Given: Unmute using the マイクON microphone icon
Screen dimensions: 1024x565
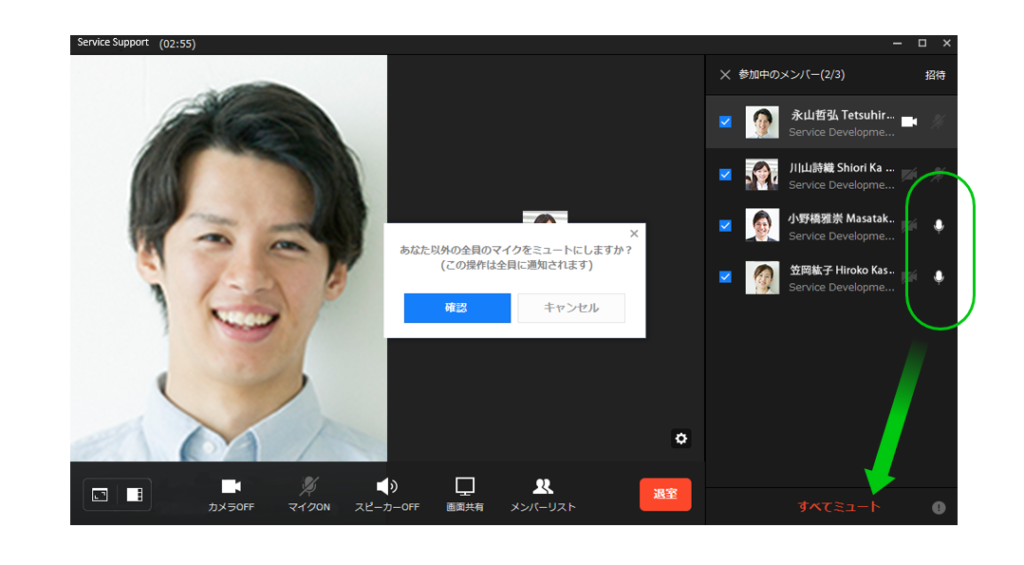Looking at the screenshot, I should (x=309, y=487).
